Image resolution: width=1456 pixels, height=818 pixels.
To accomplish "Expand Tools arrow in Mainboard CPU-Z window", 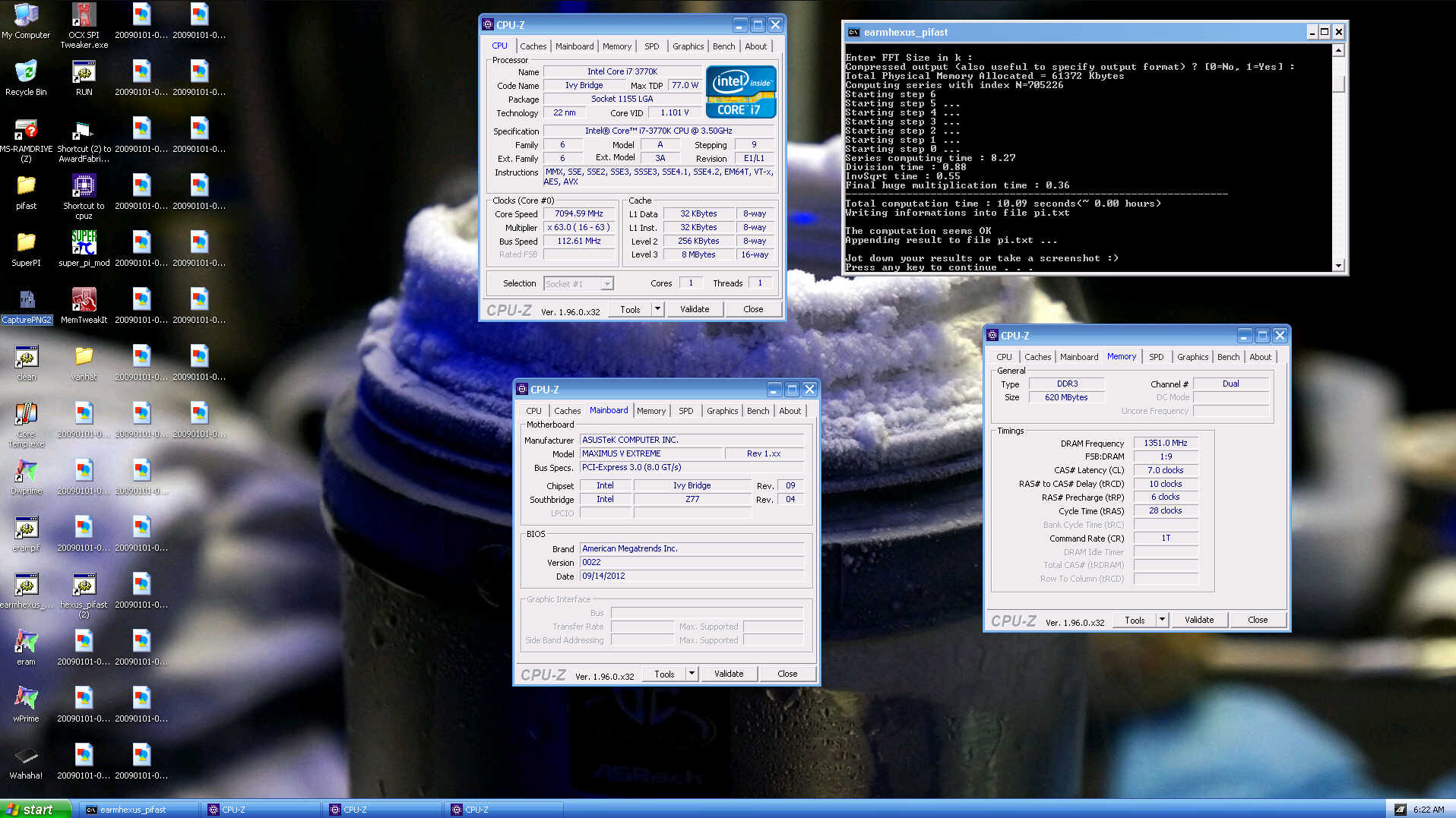I will click(x=692, y=674).
